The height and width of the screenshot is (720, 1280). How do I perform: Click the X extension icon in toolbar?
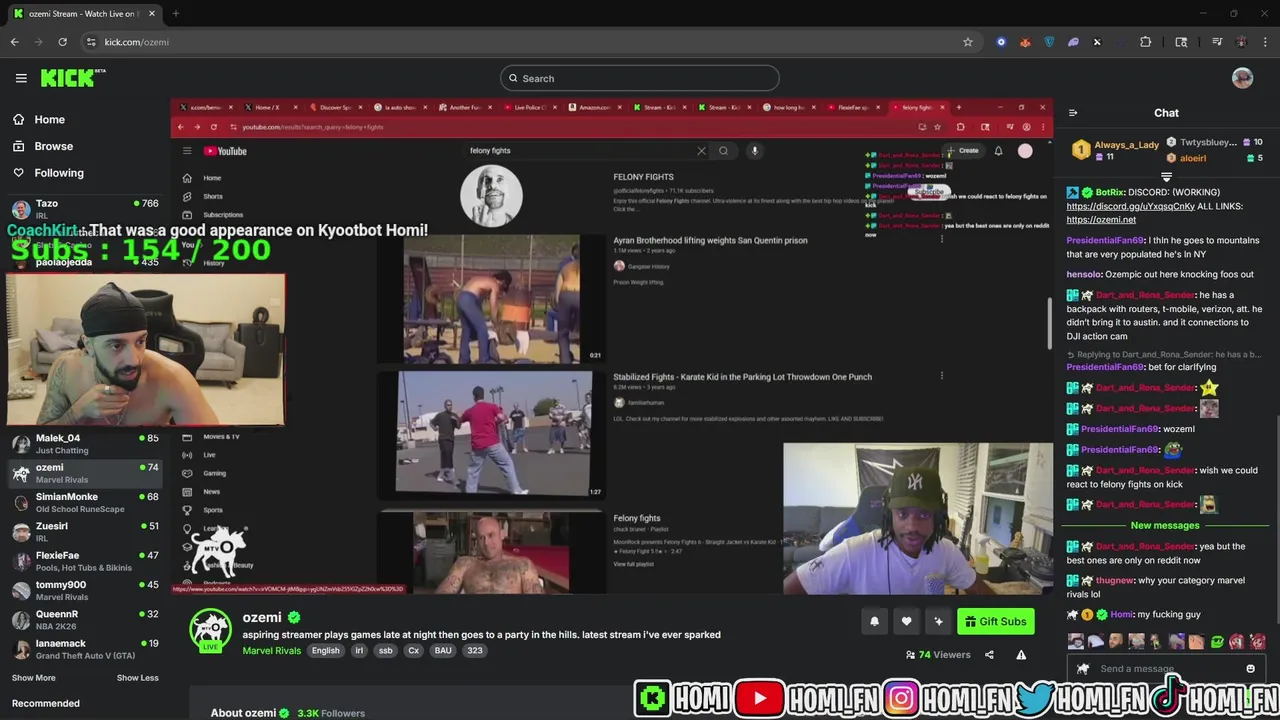(1097, 42)
